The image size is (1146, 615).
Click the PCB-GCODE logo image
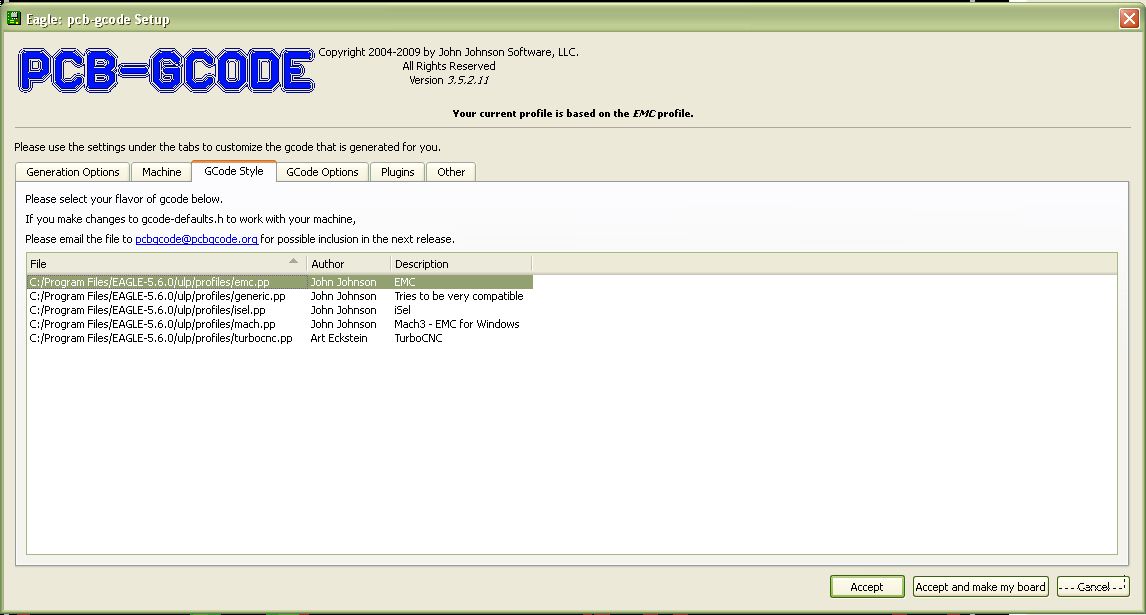tap(166, 72)
